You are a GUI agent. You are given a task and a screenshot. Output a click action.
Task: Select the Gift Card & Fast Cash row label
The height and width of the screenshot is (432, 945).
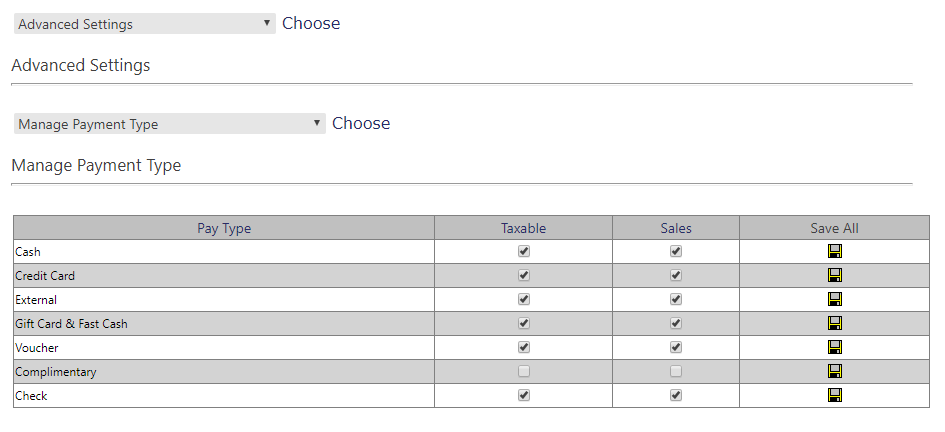coord(71,324)
